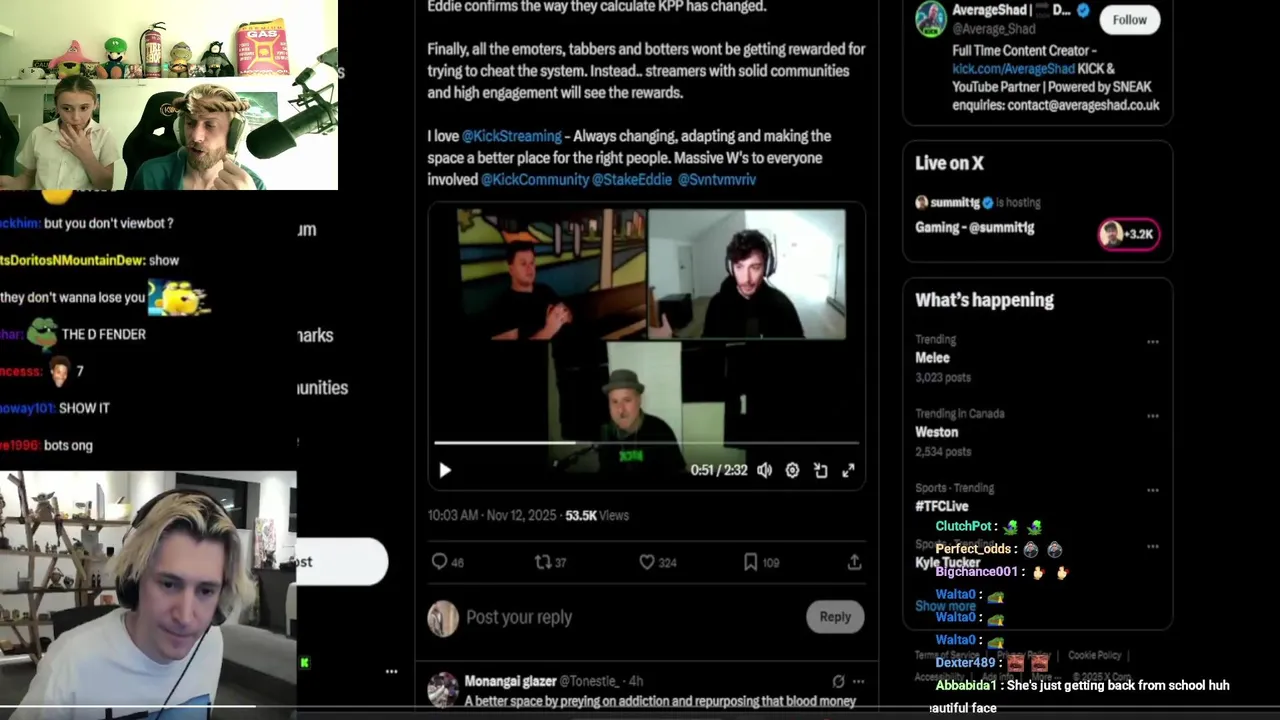1280x720 pixels.
Task: Open Gaming - @summit1g live broadcast
Action: 975,228
